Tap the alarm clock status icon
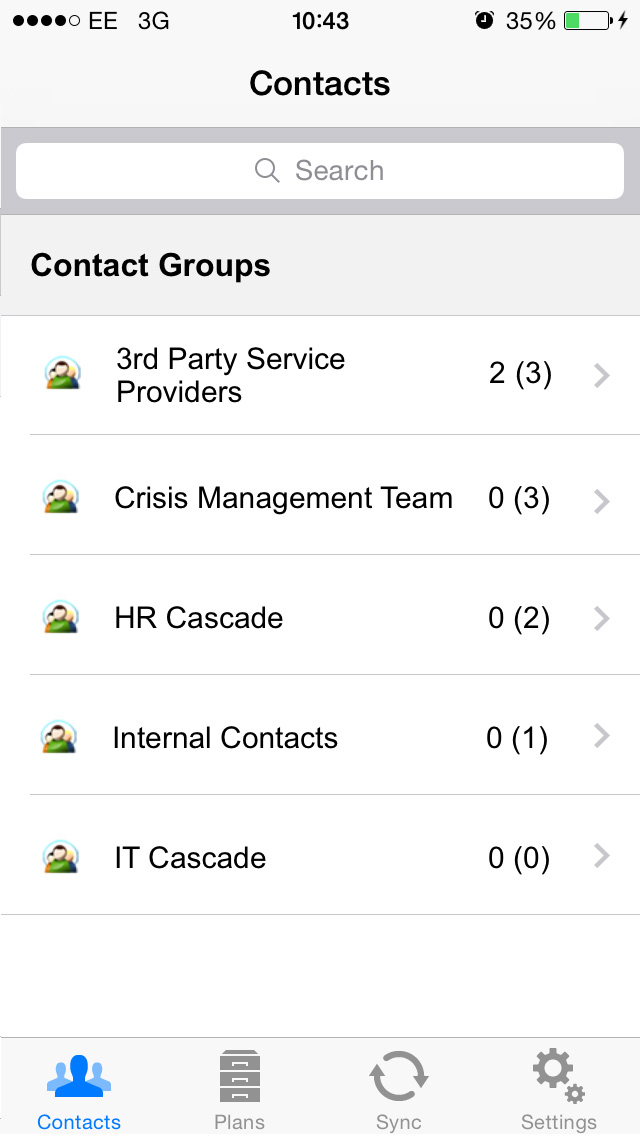The image size is (640, 1136). point(485,21)
